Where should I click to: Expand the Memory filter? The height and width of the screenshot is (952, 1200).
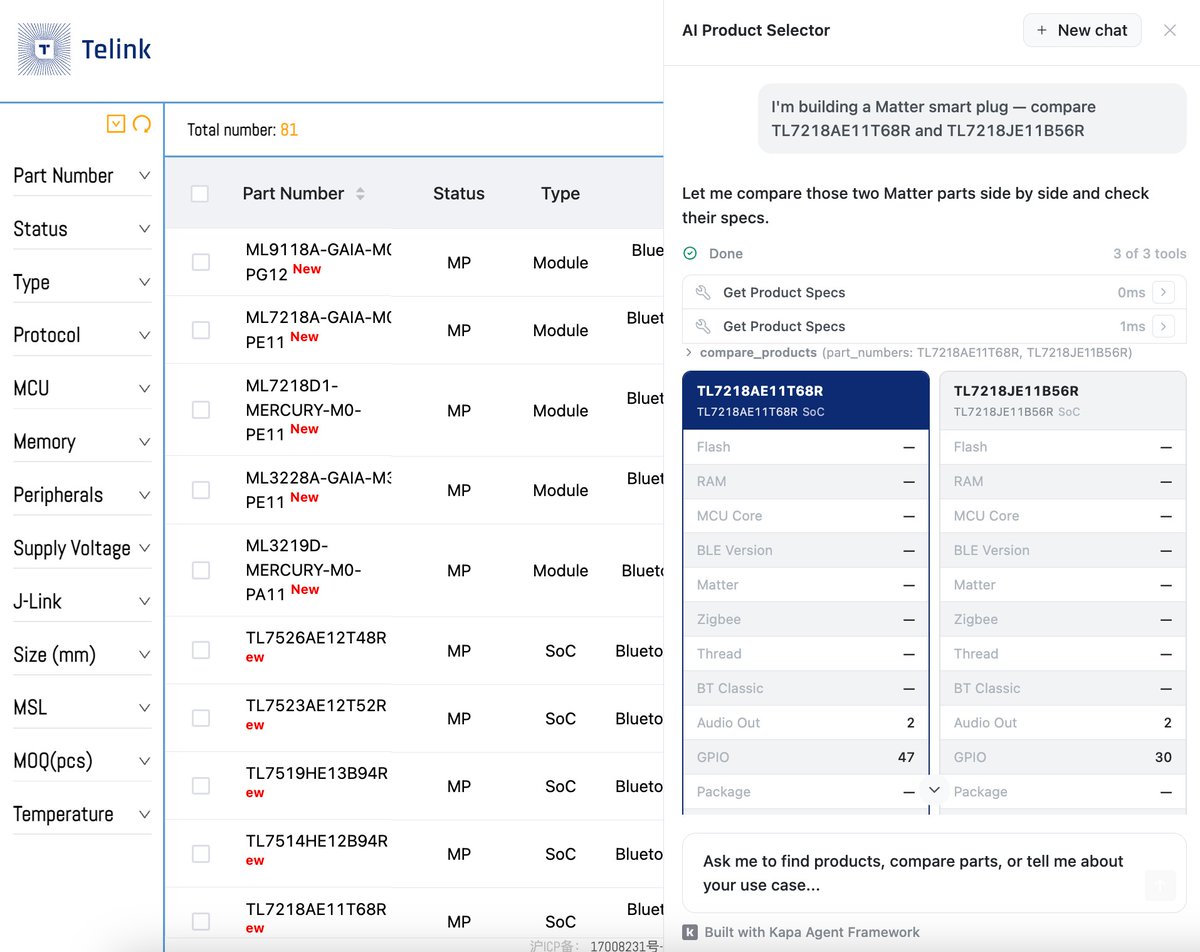click(x=82, y=442)
